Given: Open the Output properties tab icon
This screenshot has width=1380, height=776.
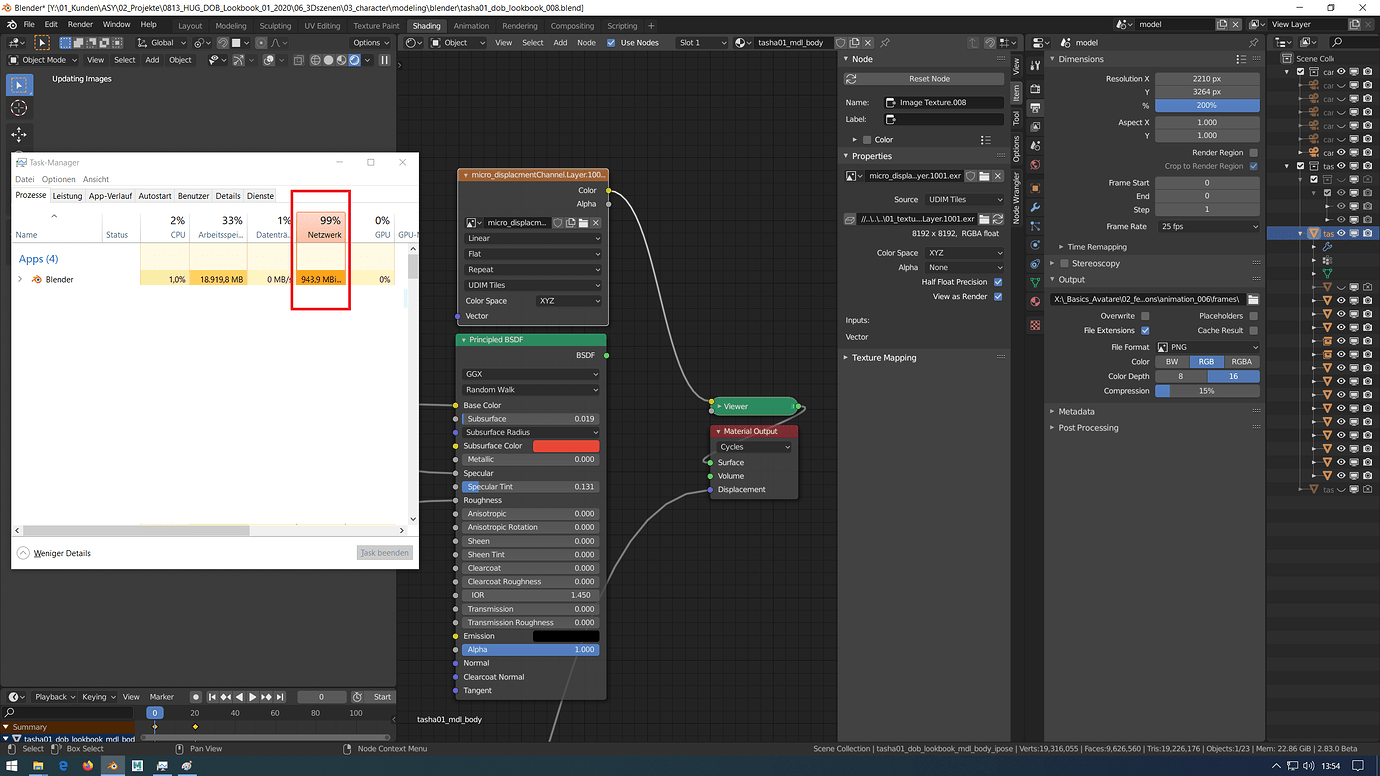Looking at the screenshot, I should (1035, 107).
